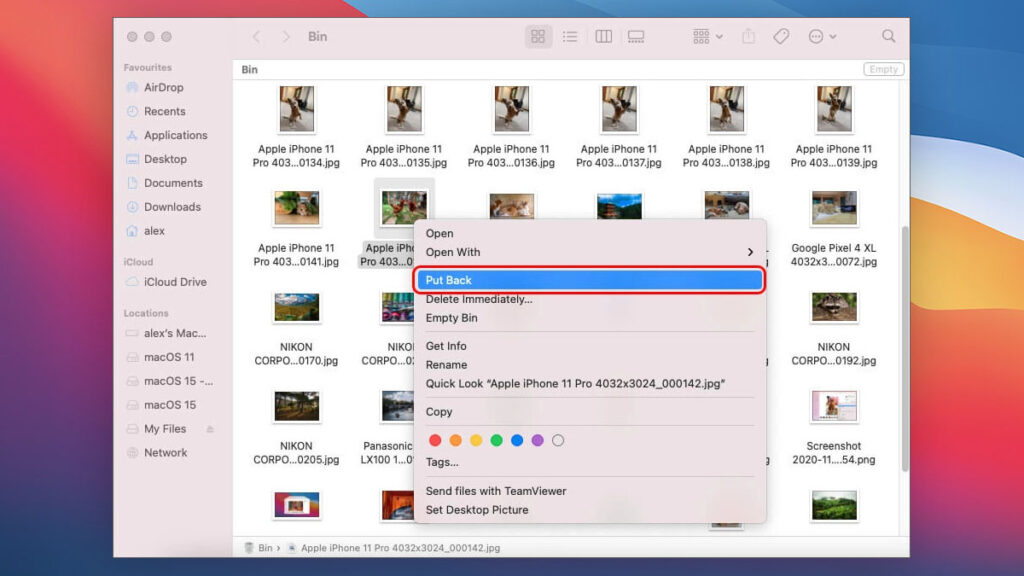Image resolution: width=1024 pixels, height=576 pixels.
Task: Apply the yellow tag color
Action: click(x=476, y=441)
